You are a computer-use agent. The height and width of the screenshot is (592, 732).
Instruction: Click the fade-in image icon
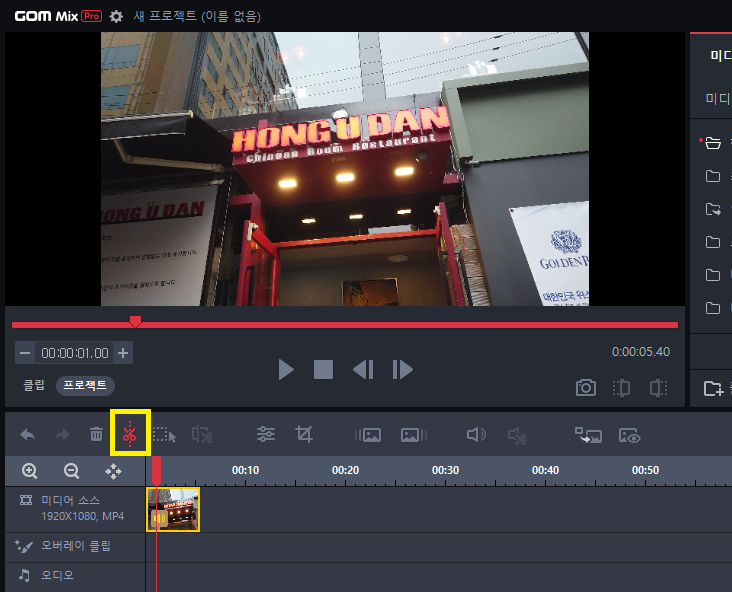368,435
